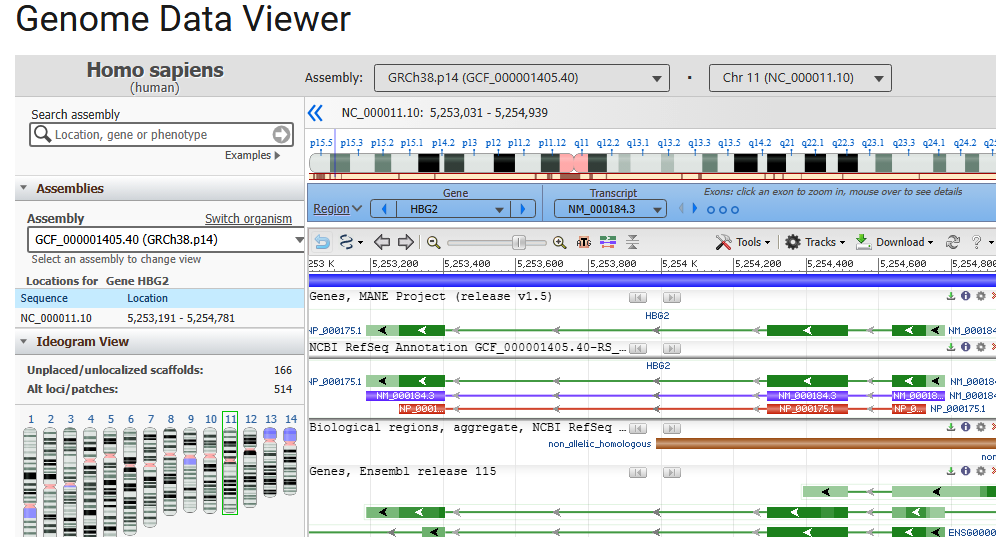Click gear icon on MANE Project track
996x537 pixels.
click(x=981, y=296)
